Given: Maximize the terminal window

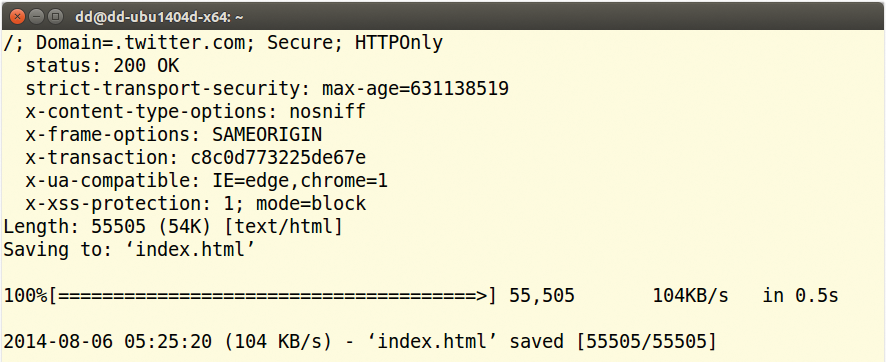Looking at the screenshot, I should coord(55,17).
